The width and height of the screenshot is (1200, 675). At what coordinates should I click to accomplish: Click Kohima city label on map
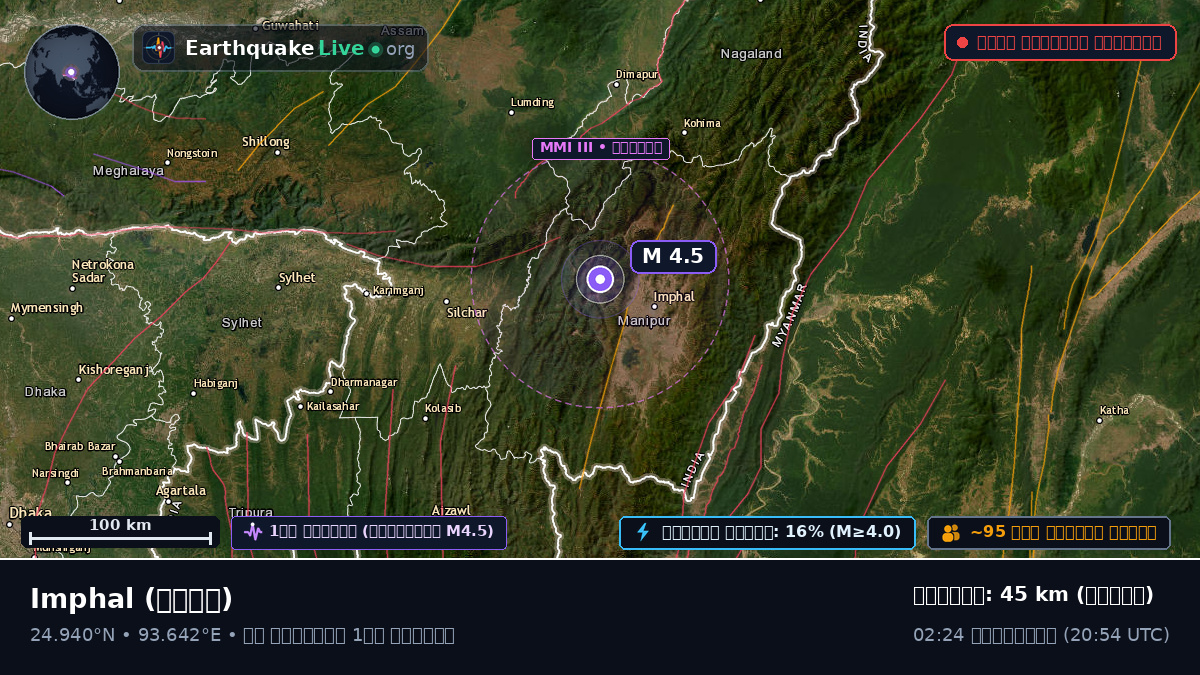pos(702,124)
